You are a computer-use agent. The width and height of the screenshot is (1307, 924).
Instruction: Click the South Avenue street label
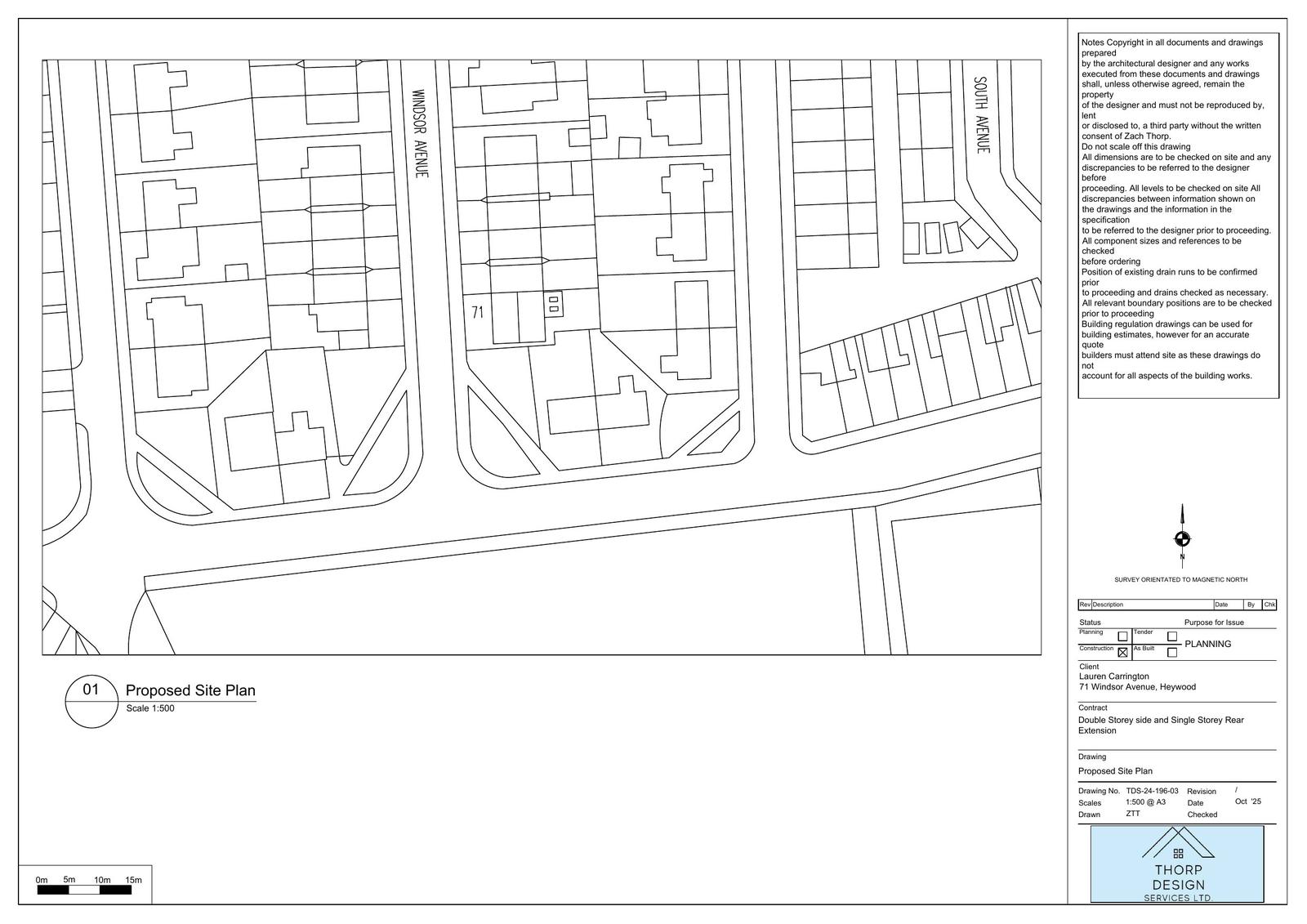coord(981,115)
